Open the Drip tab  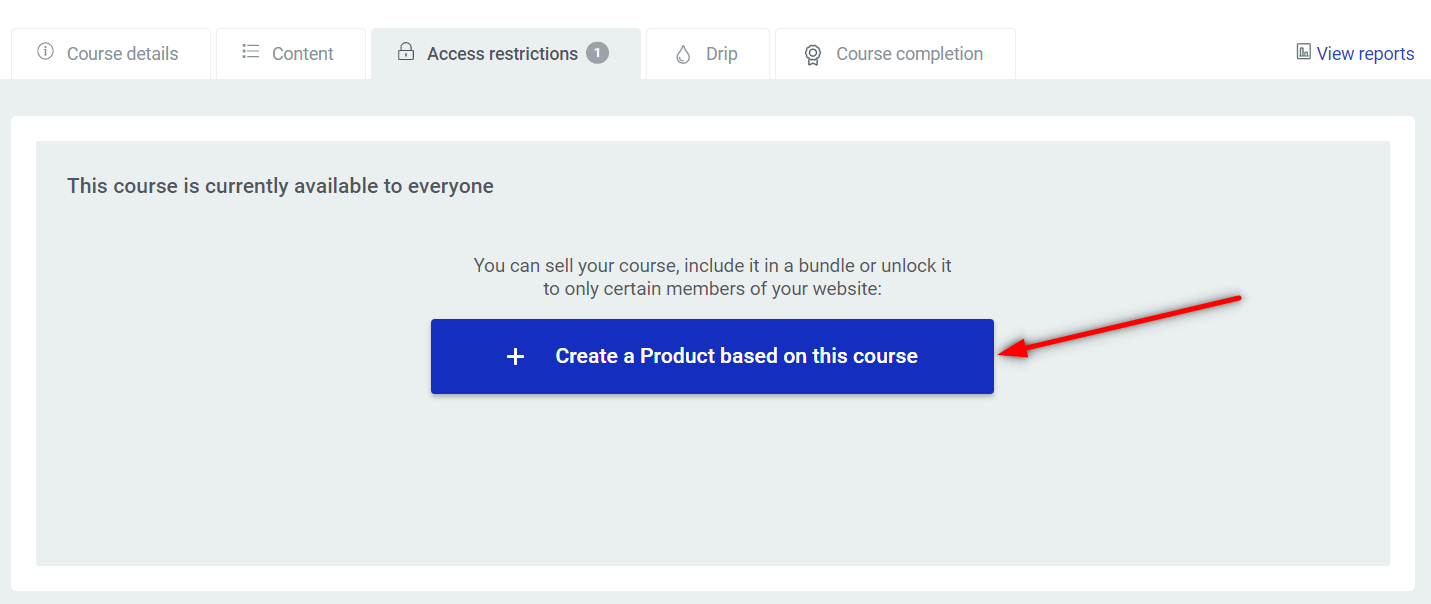(x=708, y=54)
